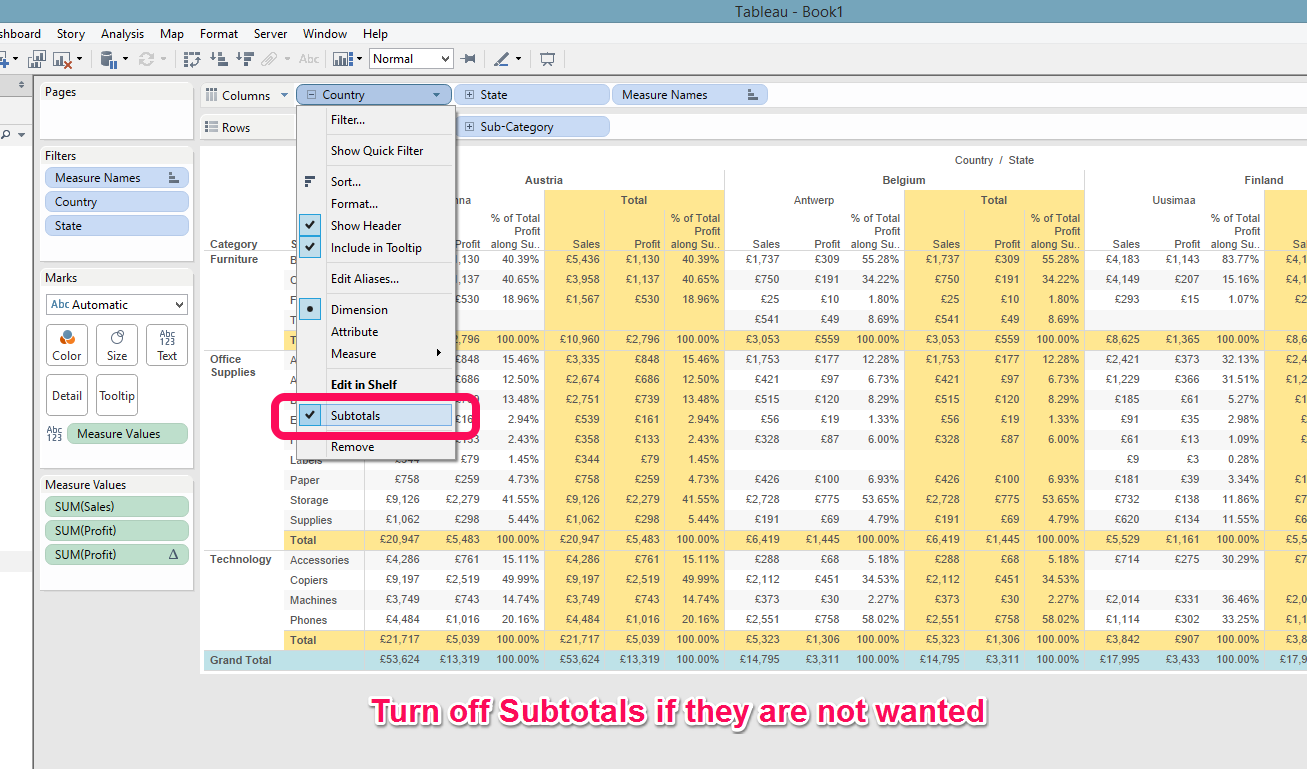Open the Story menu
The width and height of the screenshot is (1307, 769).
tap(71, 34)
